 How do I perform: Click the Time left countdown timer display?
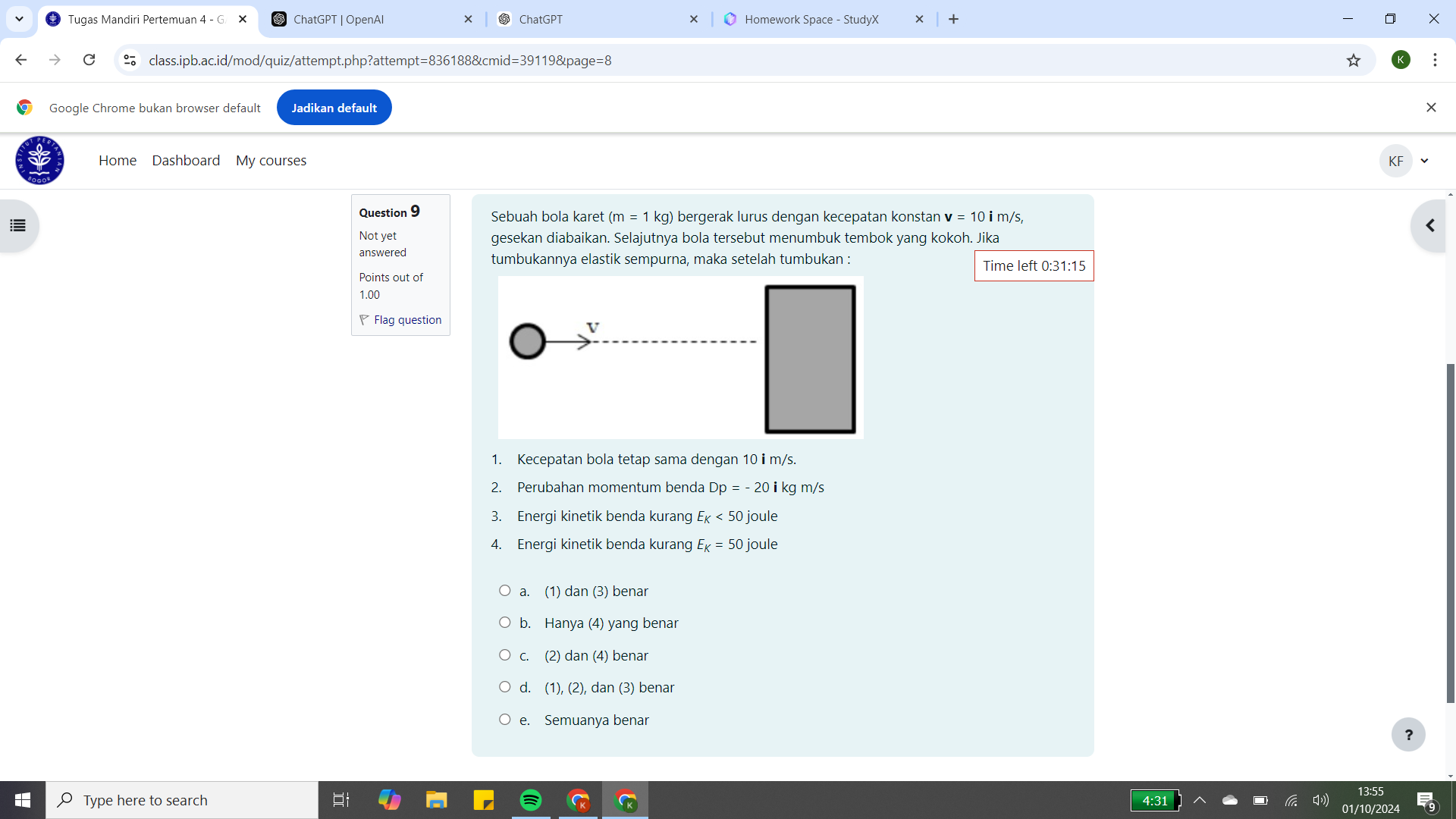1033,265
